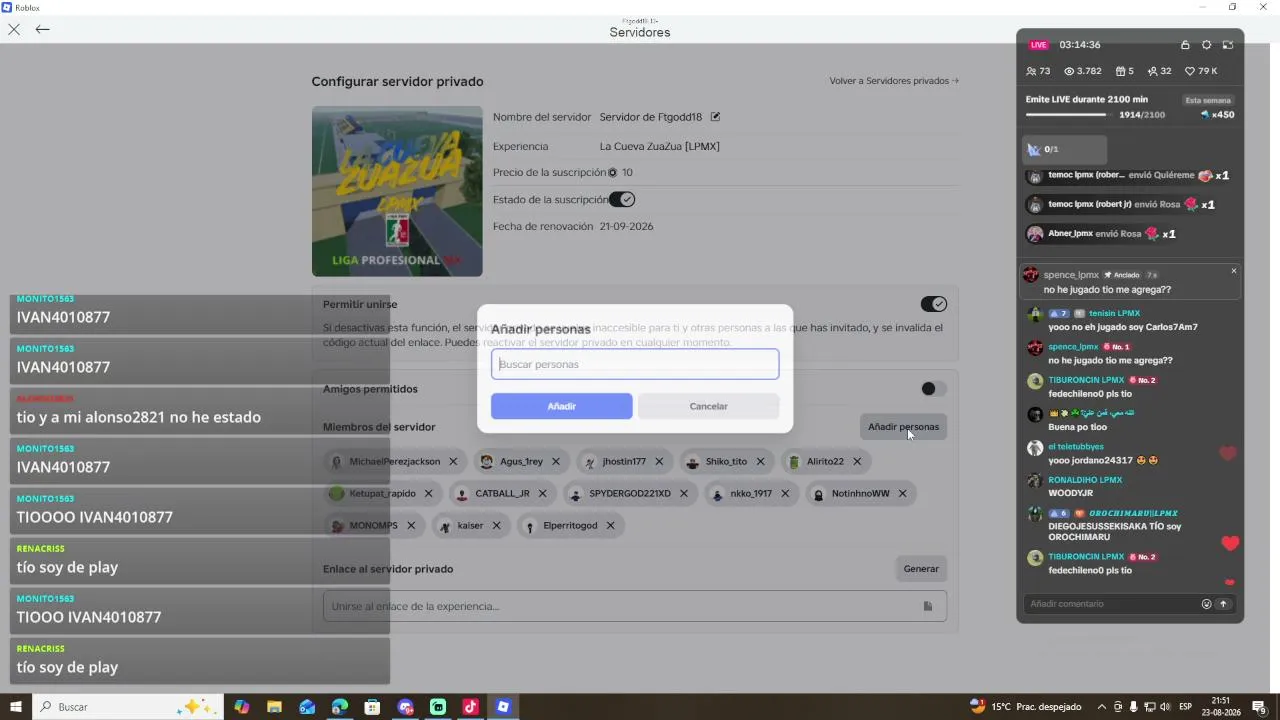This screenshot has height=720, width=1280.
Task: Open TikTok from the taskbar
Action: (x=470, y=707)
